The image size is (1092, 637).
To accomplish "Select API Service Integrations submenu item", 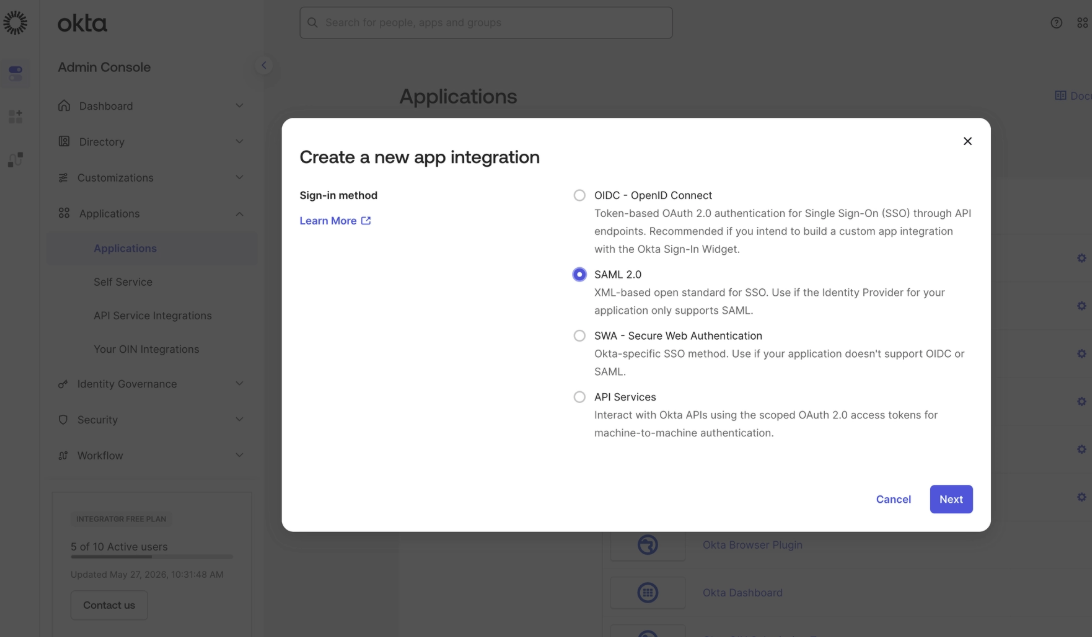I will (152, 315).
